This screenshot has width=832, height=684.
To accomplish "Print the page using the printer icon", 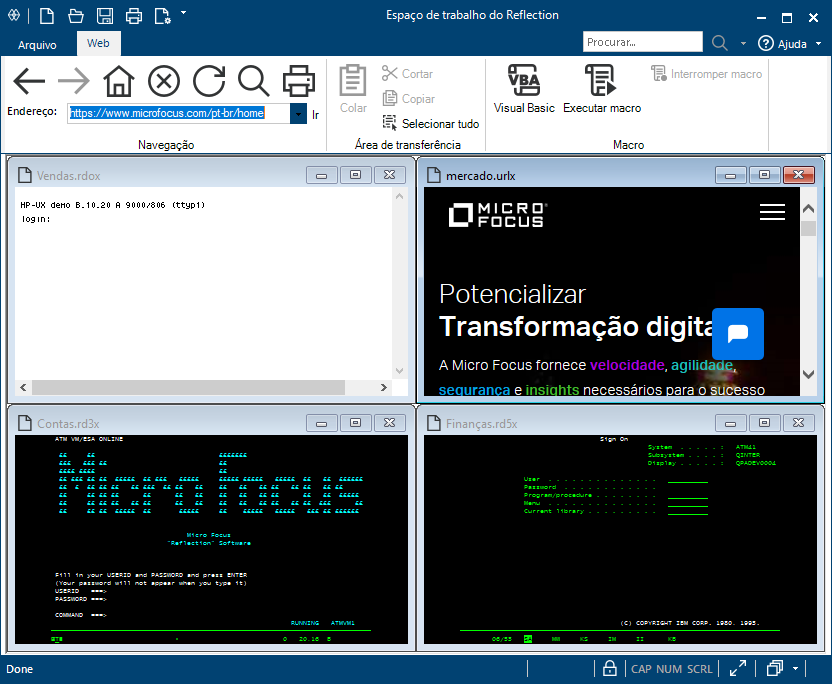I will coord(298,81).
